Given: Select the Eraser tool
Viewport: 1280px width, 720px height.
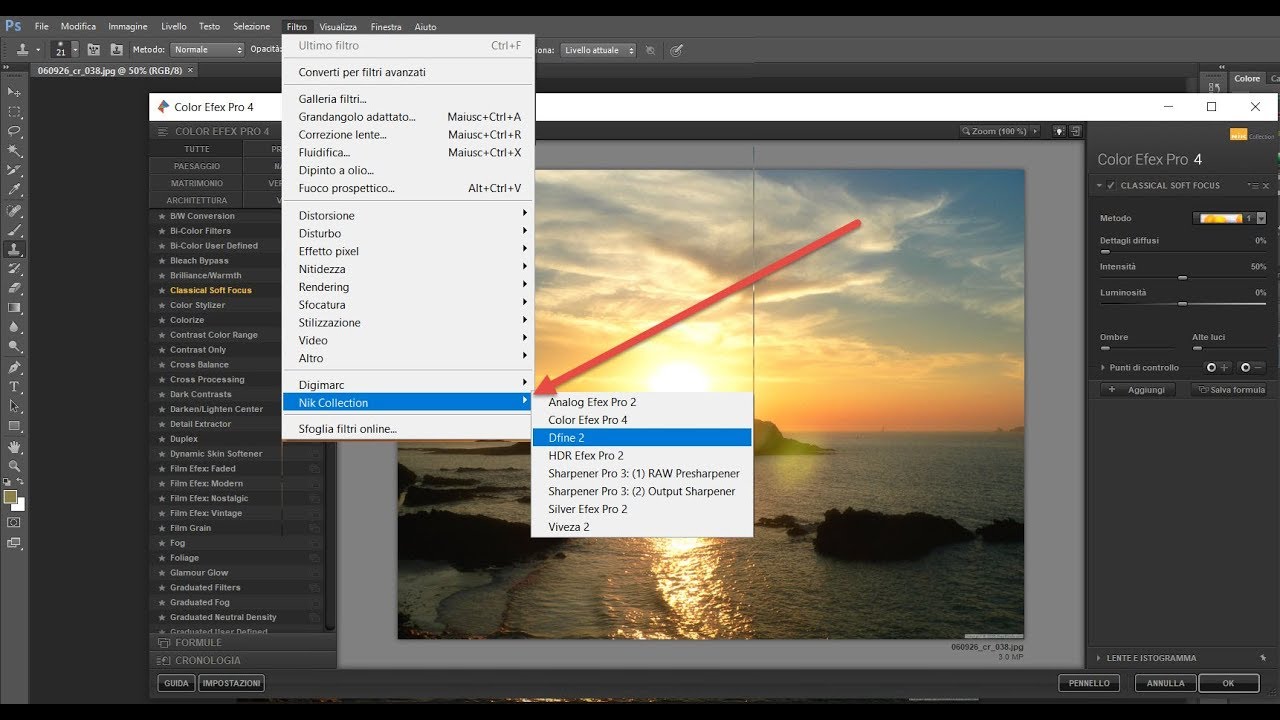Looking at the screenshot, I should click(x=14, y=288).
